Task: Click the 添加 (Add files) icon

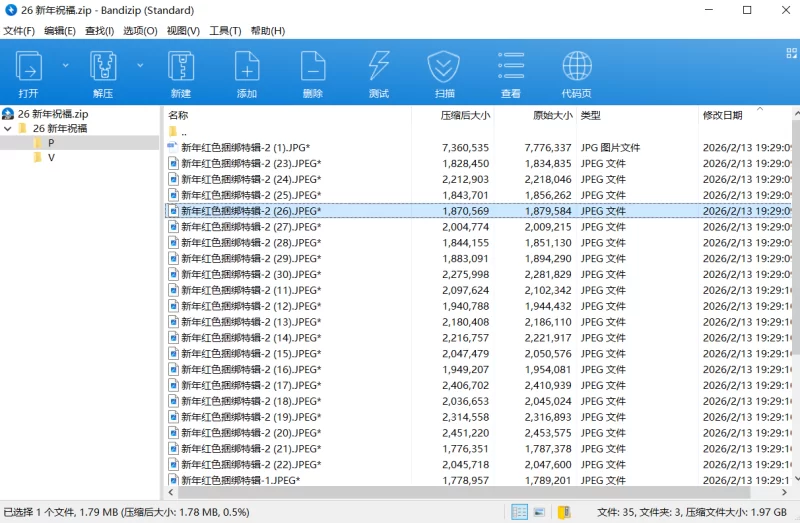Action: click(x=246, y=70)
